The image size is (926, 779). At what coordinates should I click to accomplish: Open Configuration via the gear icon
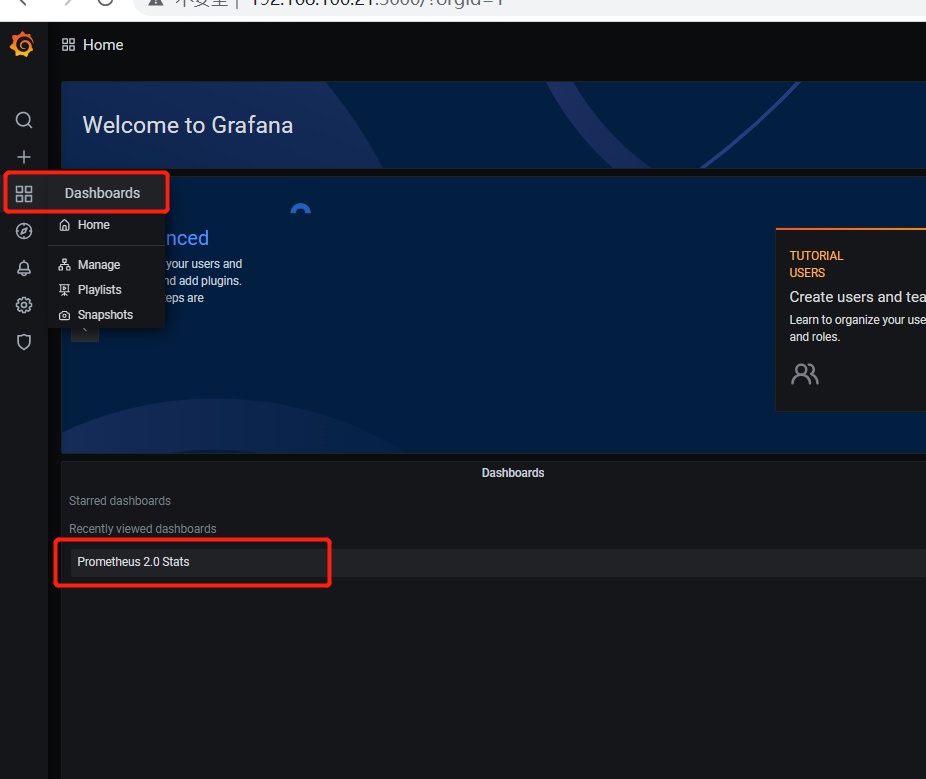(24, 305)
